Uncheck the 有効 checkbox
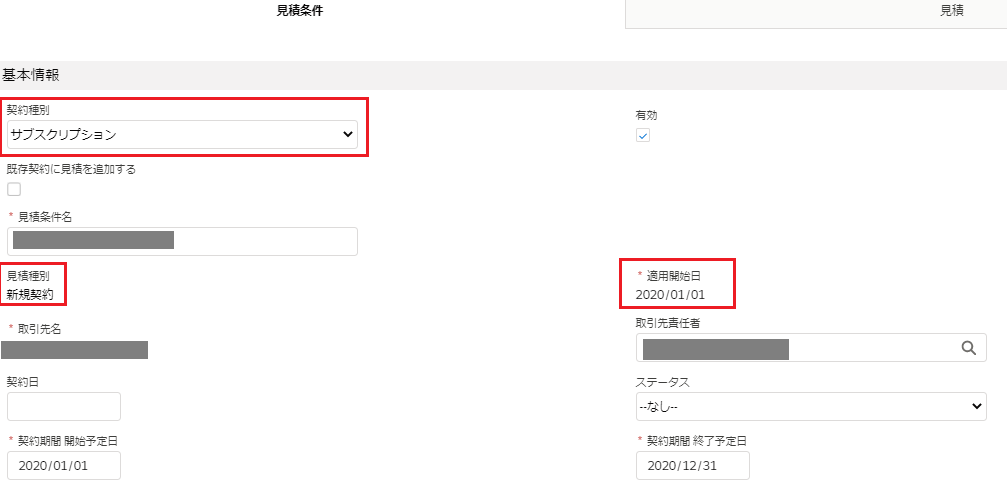 (643, 136)
